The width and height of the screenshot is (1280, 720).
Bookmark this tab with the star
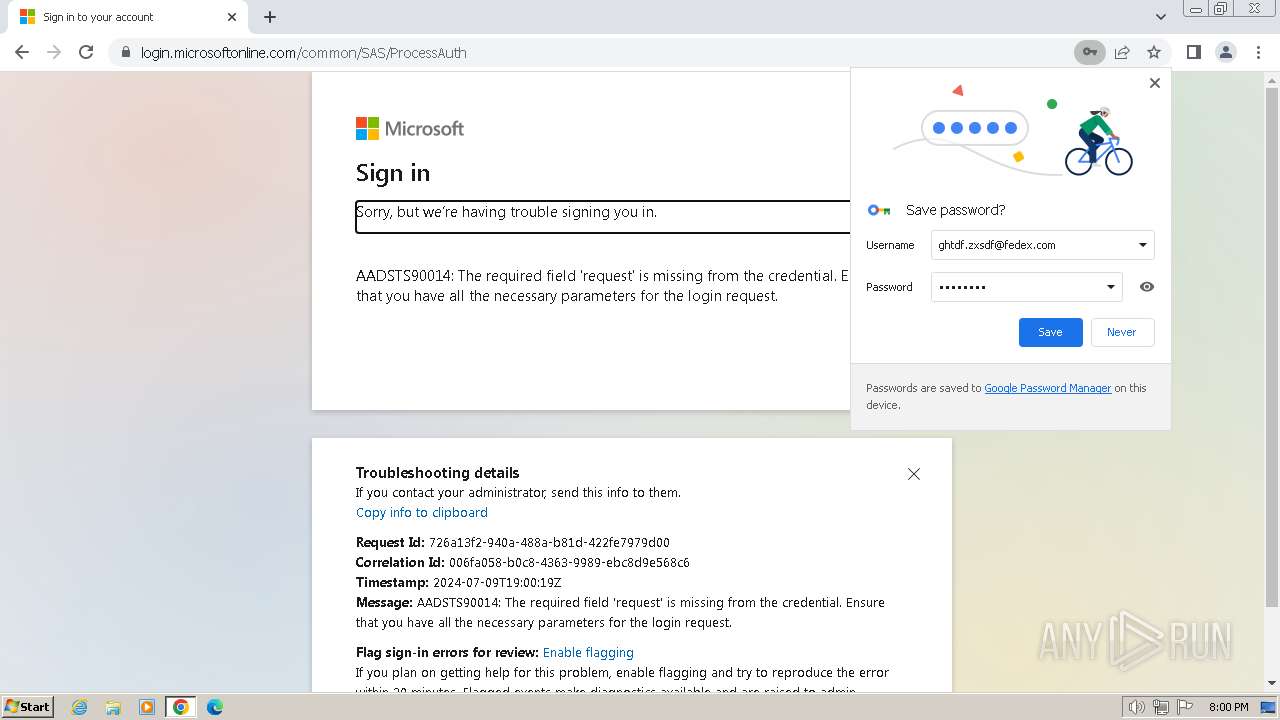1154,52
